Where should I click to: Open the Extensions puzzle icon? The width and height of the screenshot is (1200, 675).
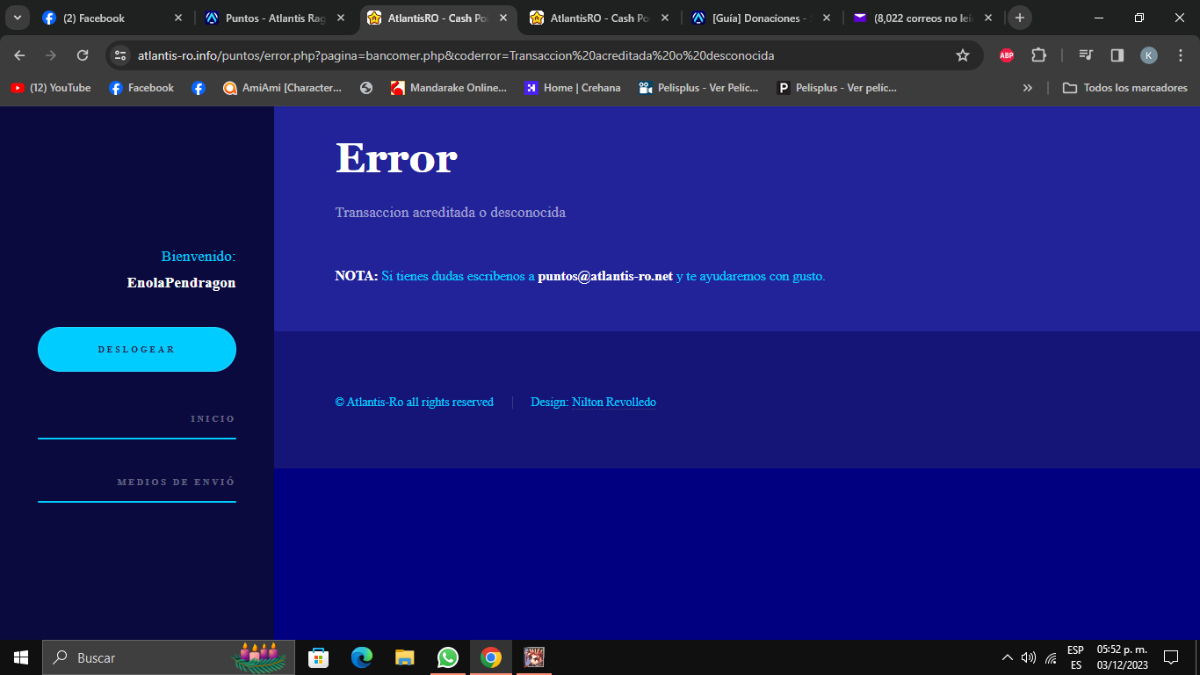(1038, 55)
